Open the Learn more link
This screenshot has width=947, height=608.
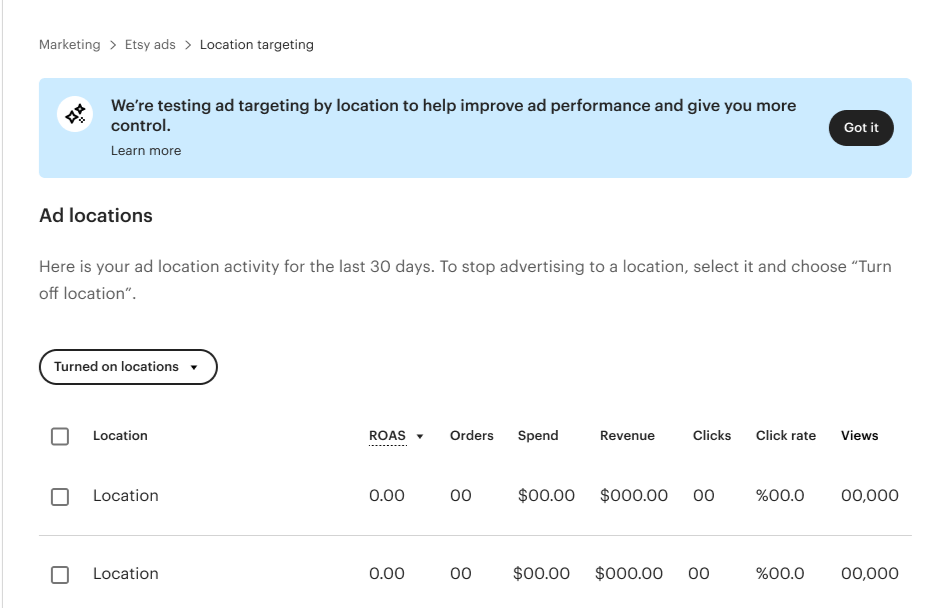pos(146,151)
